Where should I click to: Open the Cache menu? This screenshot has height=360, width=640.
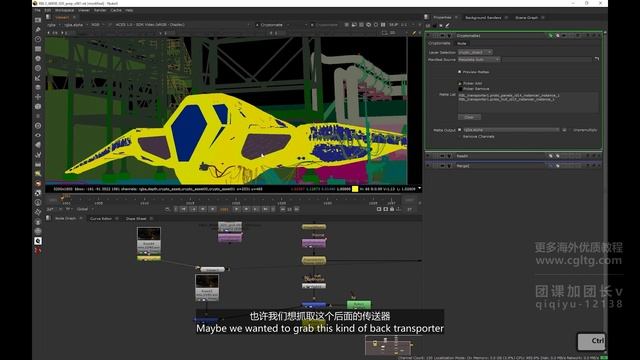click(x=116, y=10)
